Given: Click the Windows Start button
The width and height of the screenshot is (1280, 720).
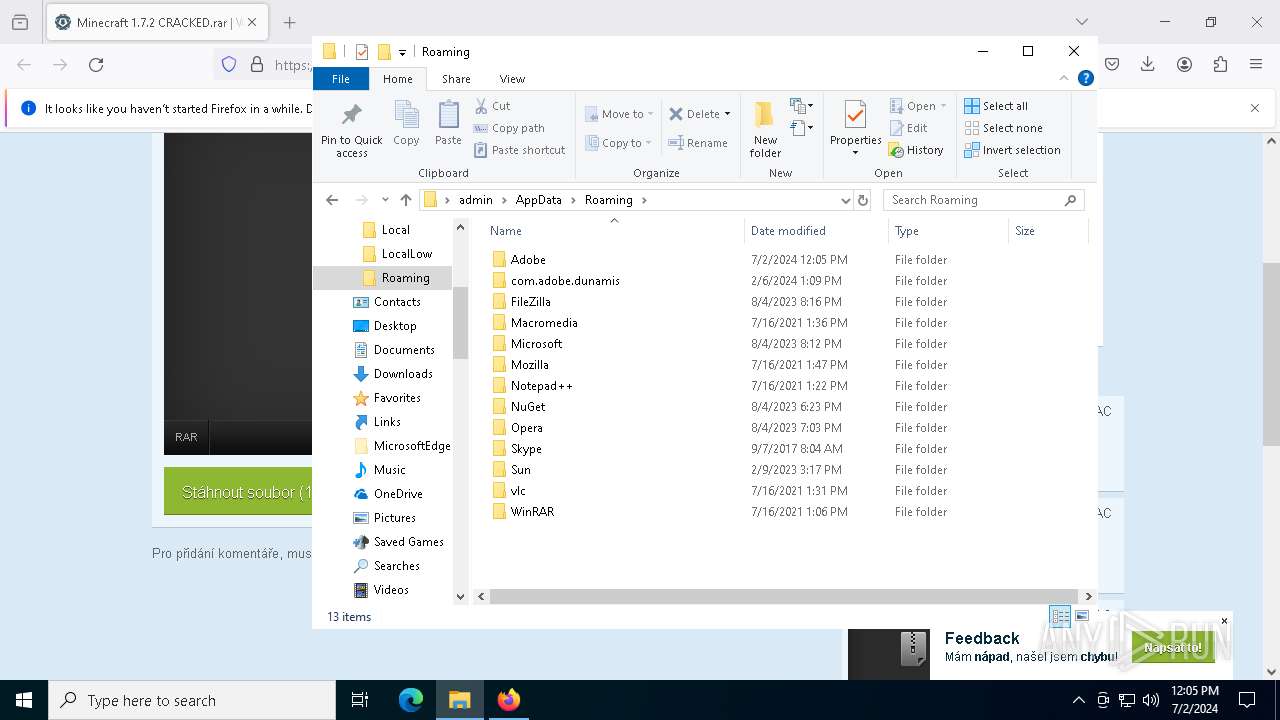Looking at the screenshot, I should point(24,700).
